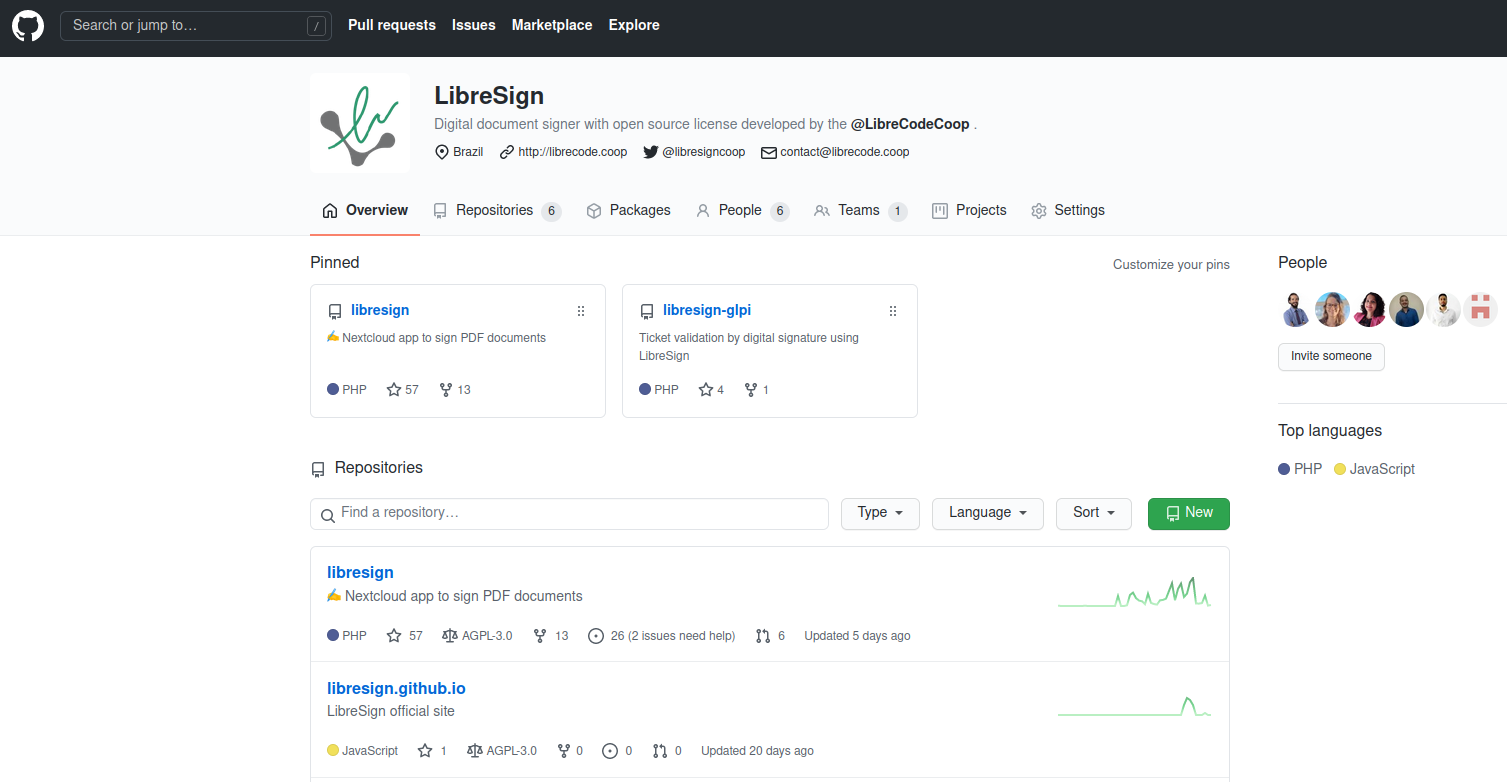Filter by JavaScript in Top languages
The width and height of the screenshot is (1507, 782).
pyautogui.click(x=1375, y=469)
